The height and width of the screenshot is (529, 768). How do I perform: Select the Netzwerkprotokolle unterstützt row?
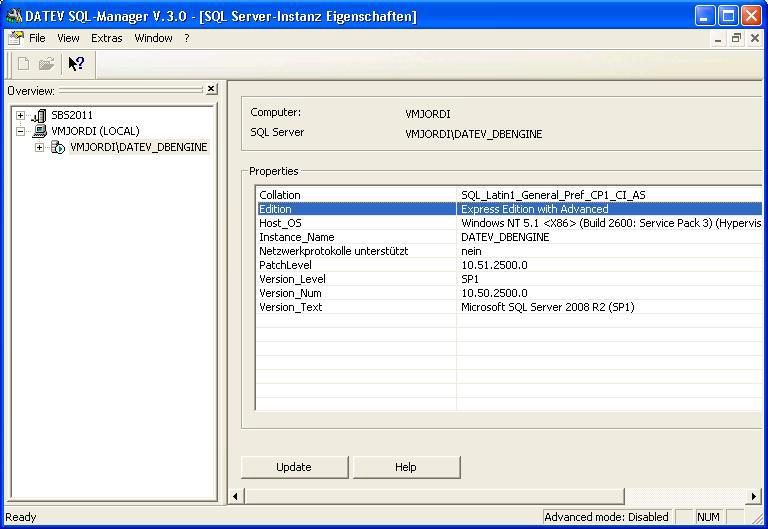(x=509, y=251)
